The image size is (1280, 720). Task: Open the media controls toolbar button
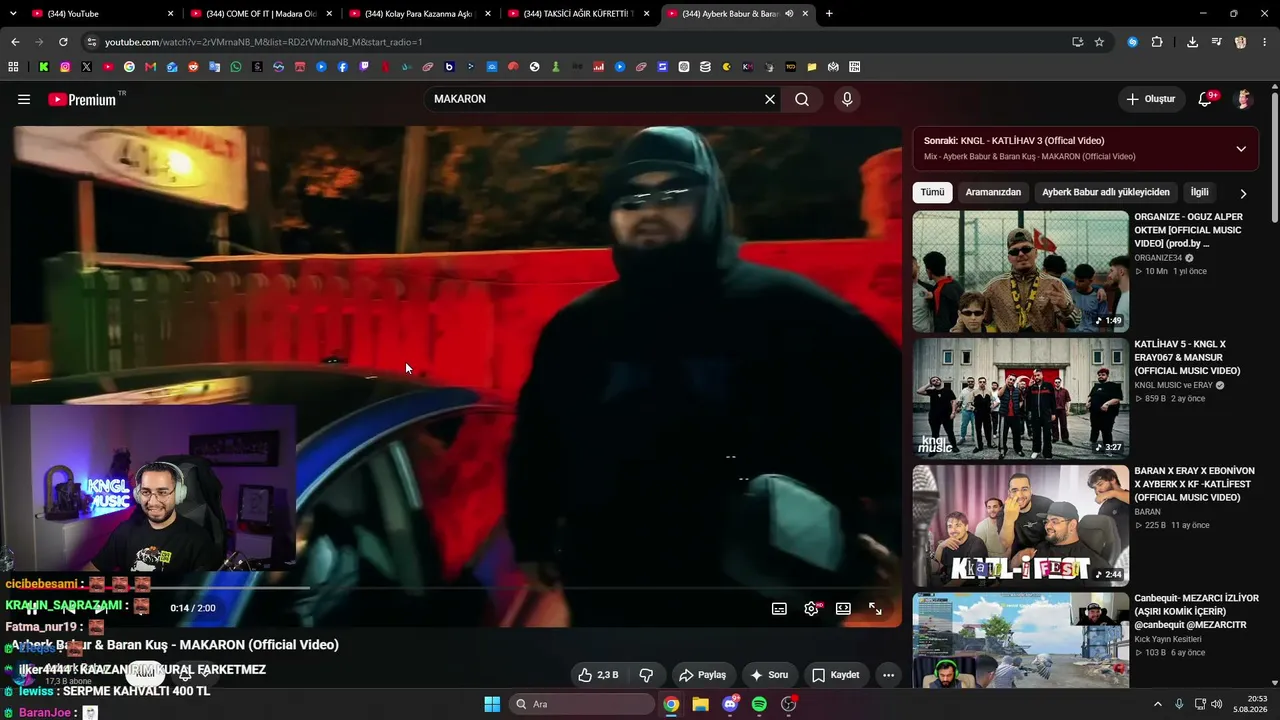[x=1216, y=42]
